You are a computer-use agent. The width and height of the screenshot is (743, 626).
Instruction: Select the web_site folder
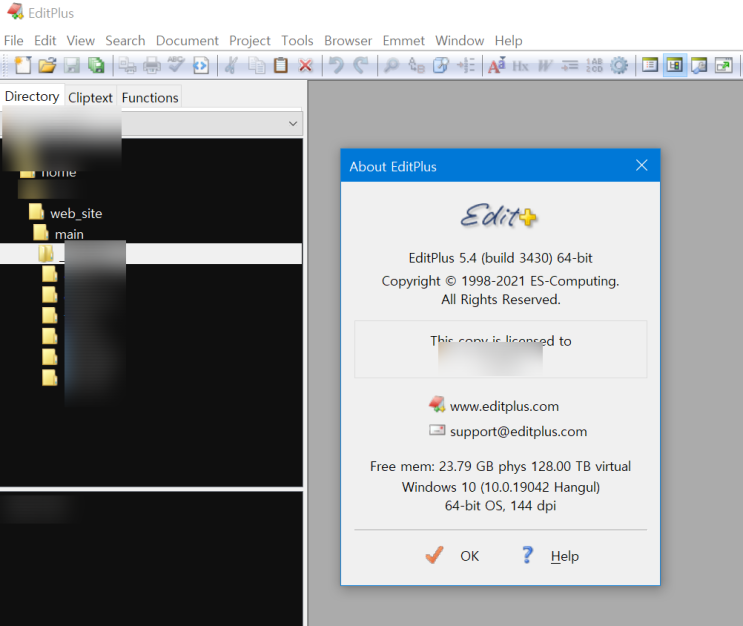point(65,213)
